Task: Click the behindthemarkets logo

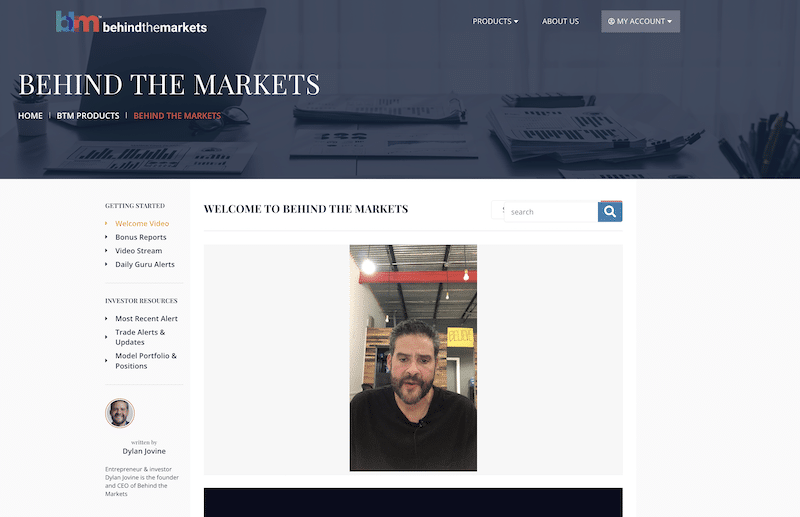Action: 131,22
